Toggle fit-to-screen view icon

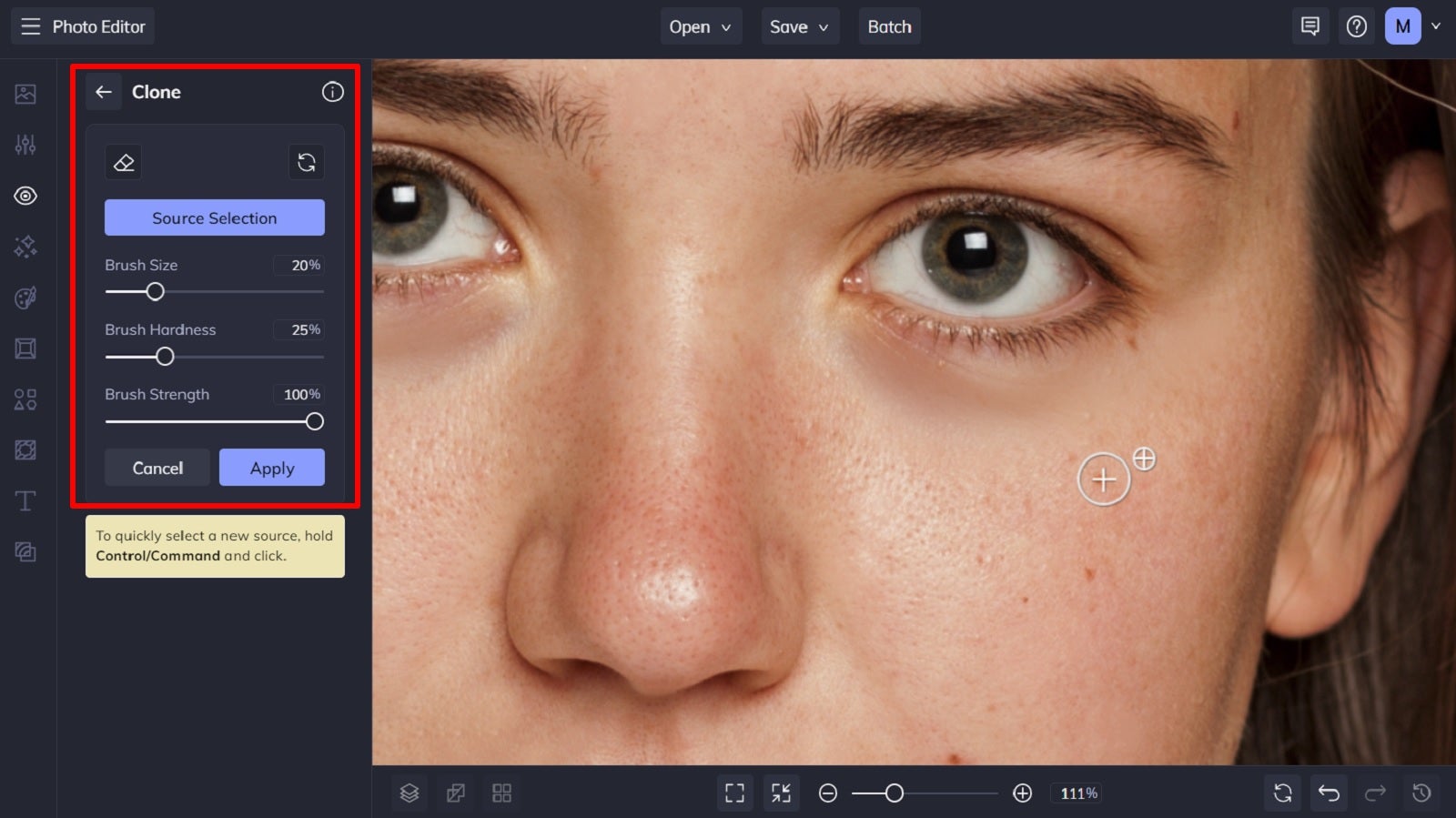(734, 793)
